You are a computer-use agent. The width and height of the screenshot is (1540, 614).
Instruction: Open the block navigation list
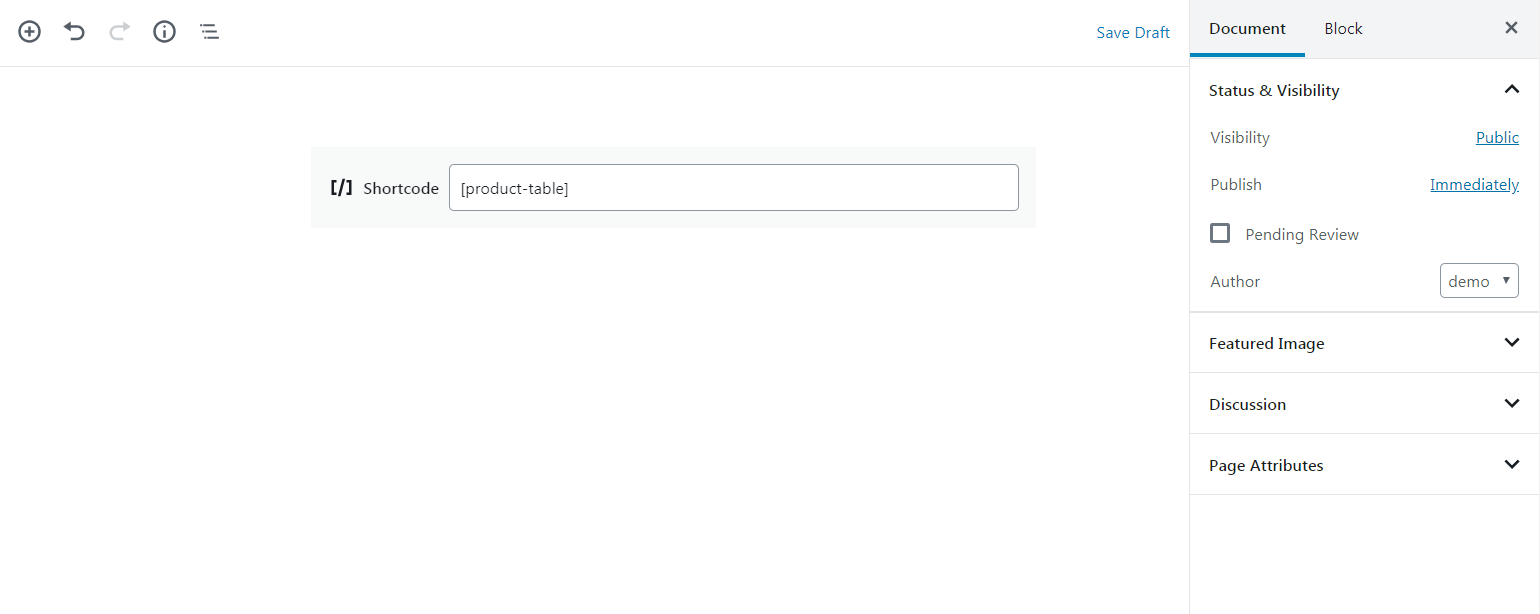[x=209, y=31]
